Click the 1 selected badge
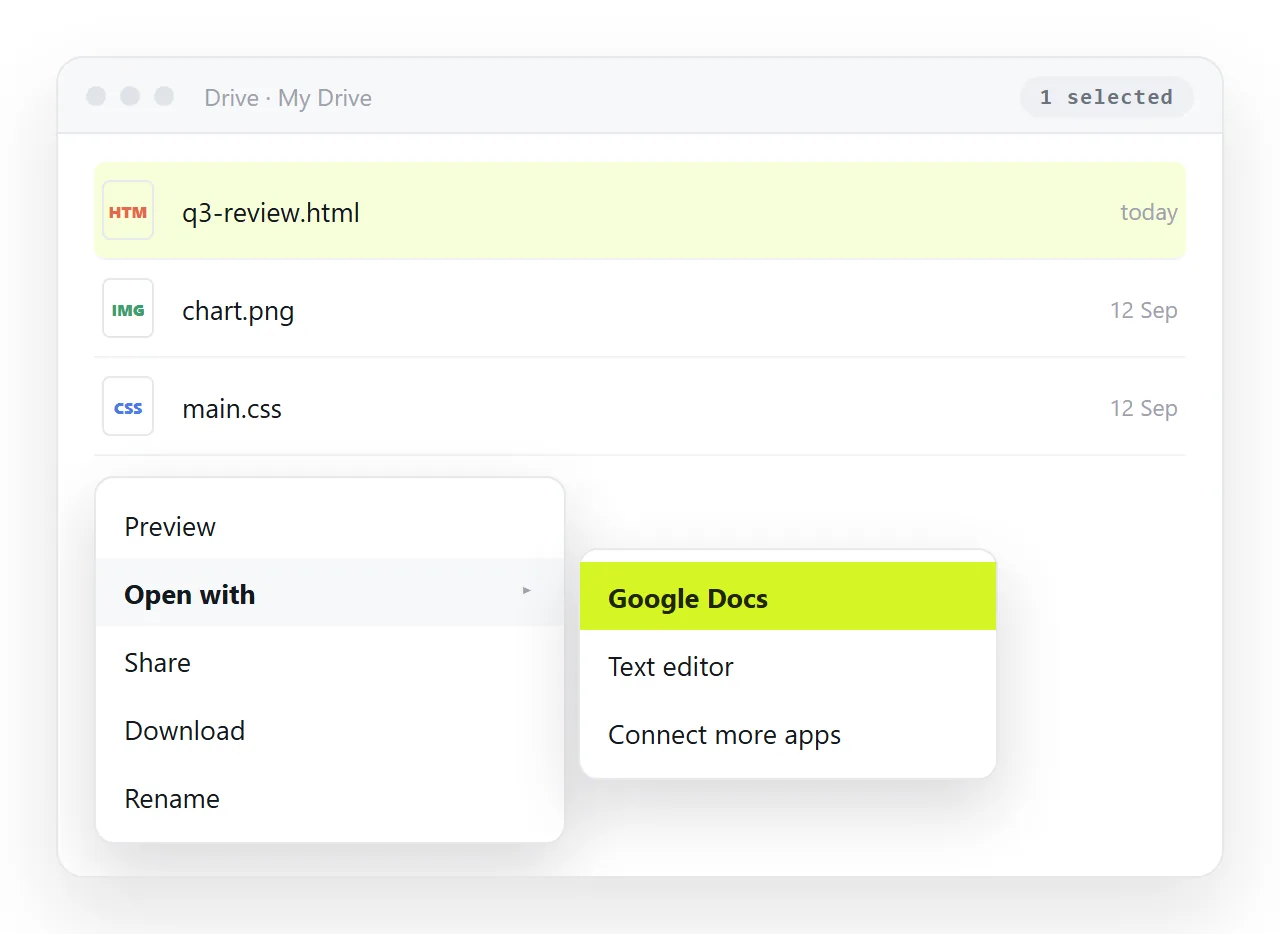 1106,97
